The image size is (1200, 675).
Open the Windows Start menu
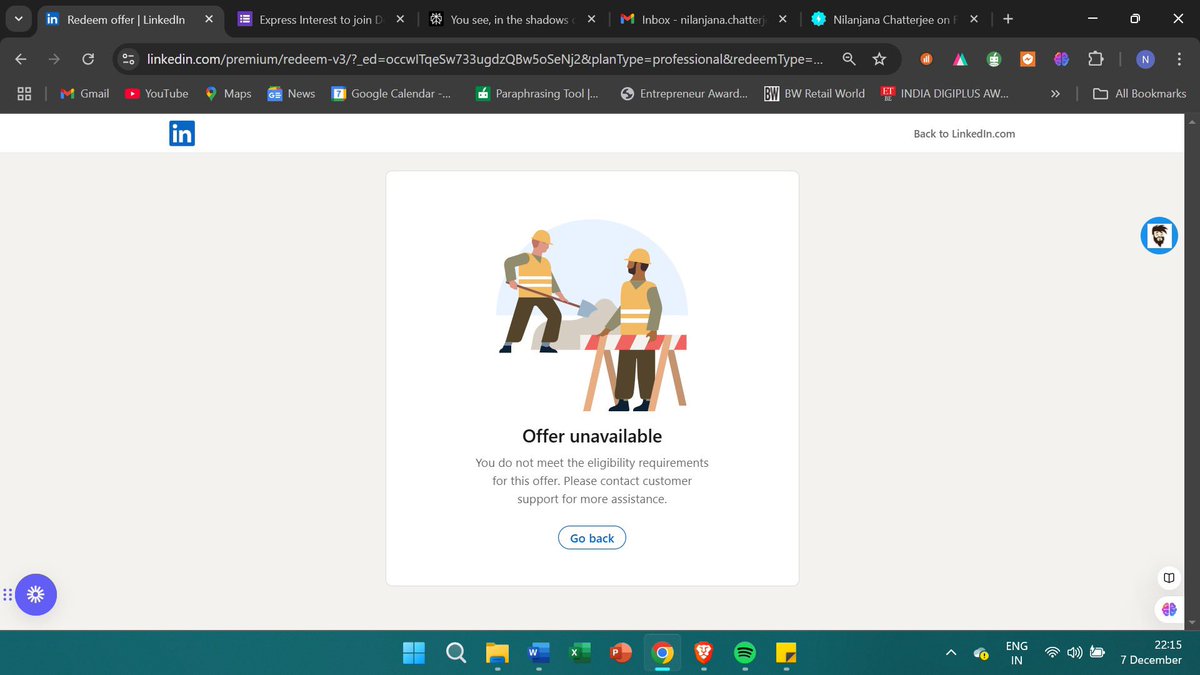[x=414, y=653]
